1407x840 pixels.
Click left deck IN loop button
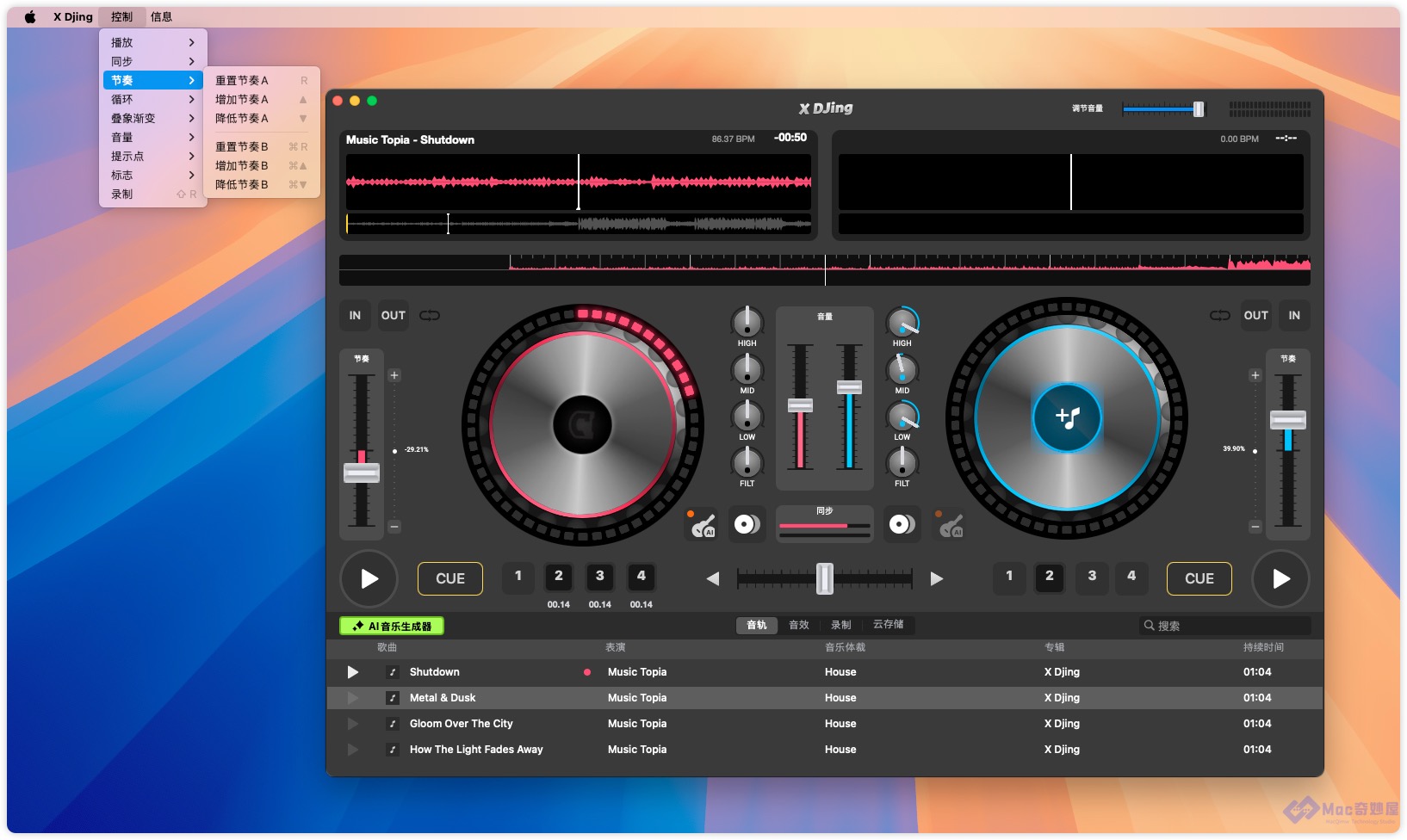click(x=355, y=316)
